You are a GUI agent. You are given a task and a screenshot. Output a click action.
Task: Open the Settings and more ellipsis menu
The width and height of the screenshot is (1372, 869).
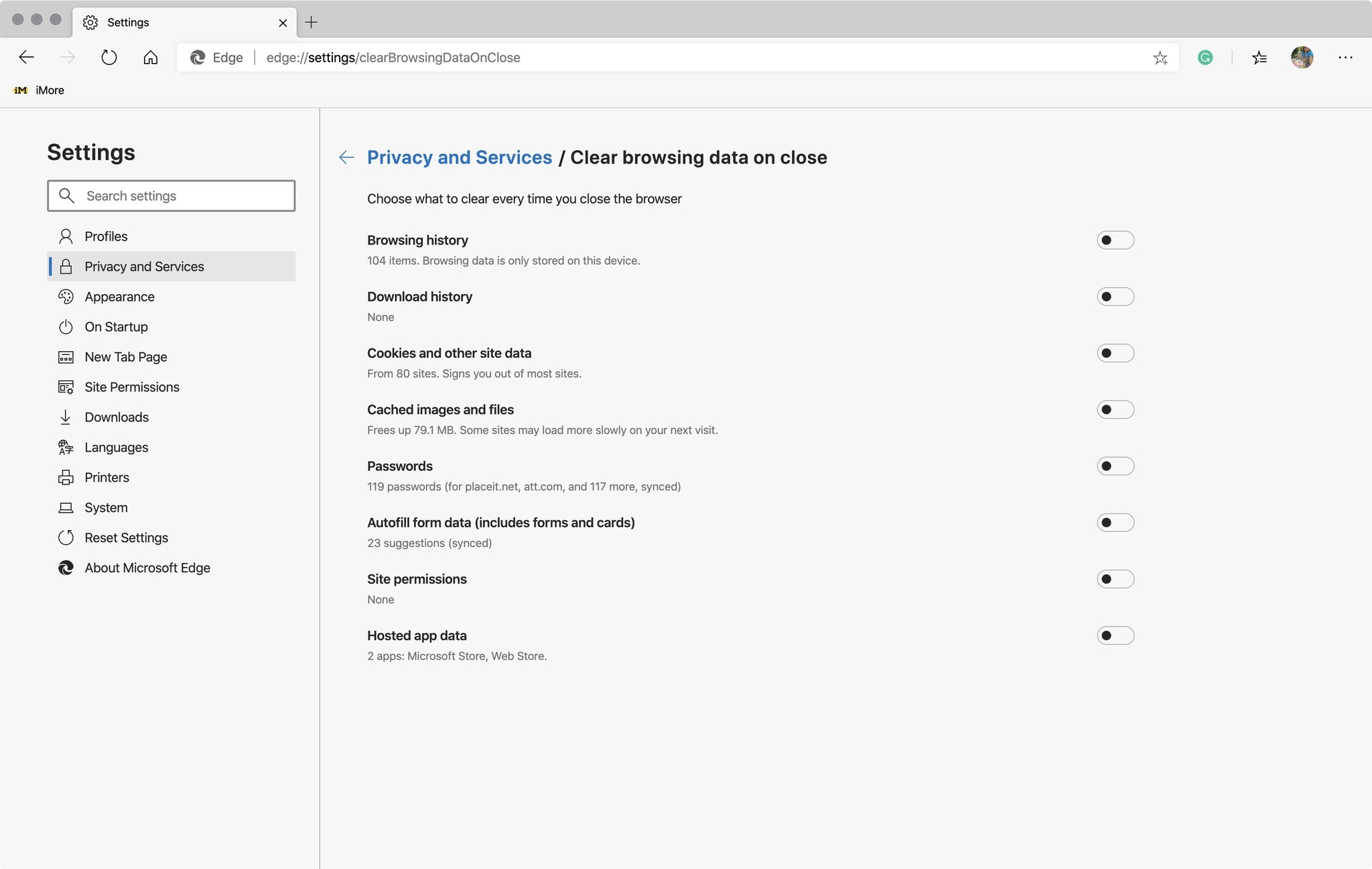coord(1345,58)
